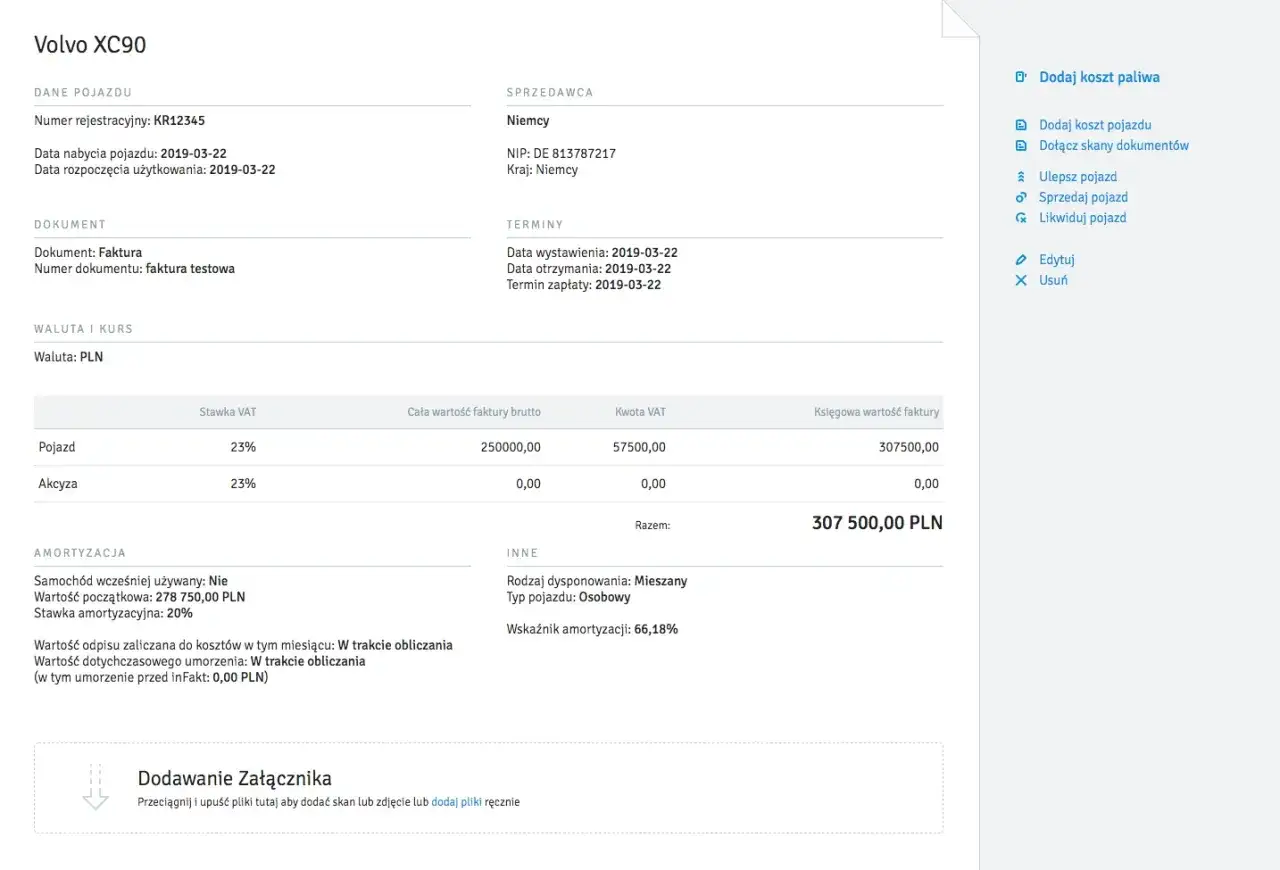Click the pencil icon beside Edytuj
The height and width of the screenshot is (870, 1280).
[x=1021, y=260]
